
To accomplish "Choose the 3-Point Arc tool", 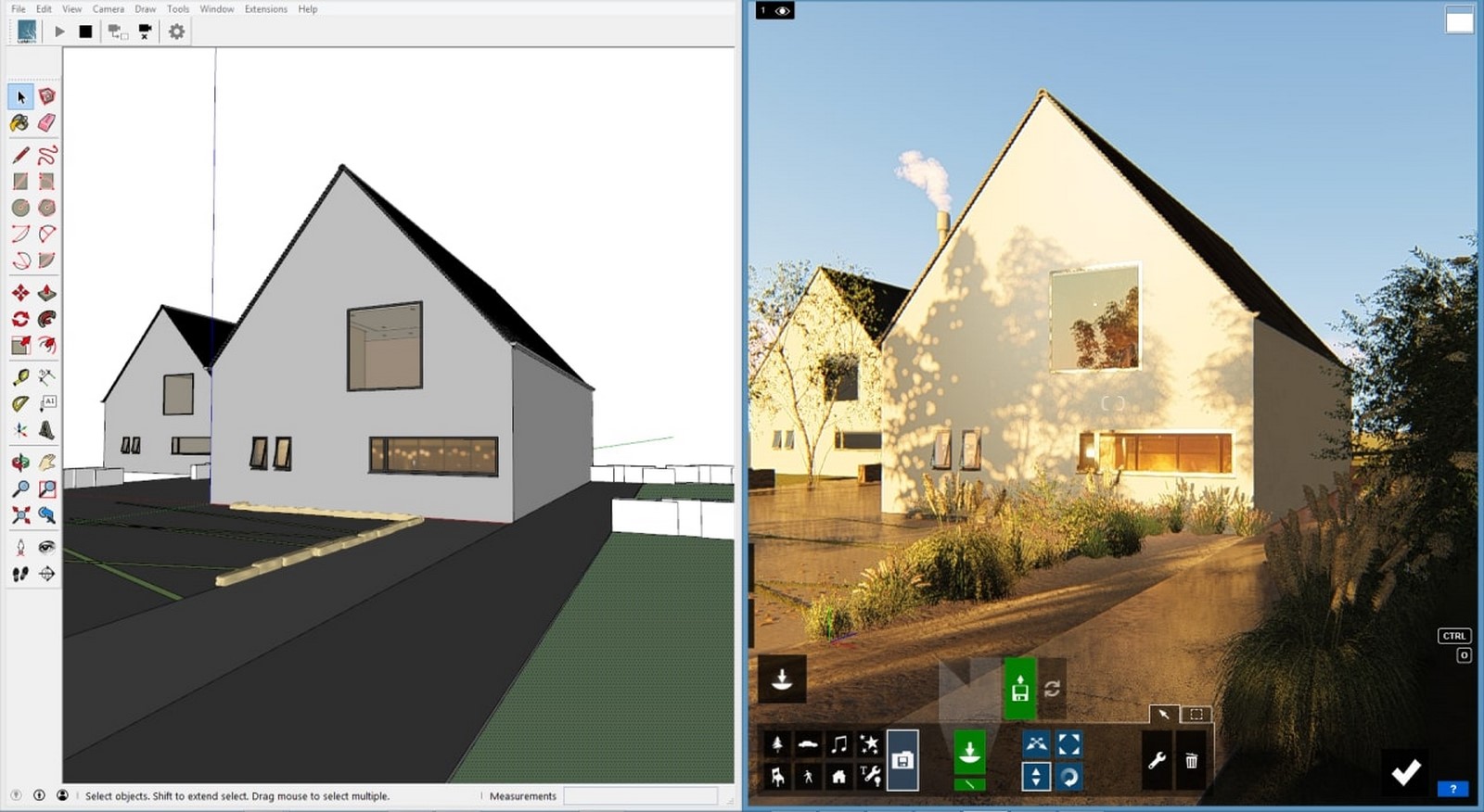I will tap(20, 260).
